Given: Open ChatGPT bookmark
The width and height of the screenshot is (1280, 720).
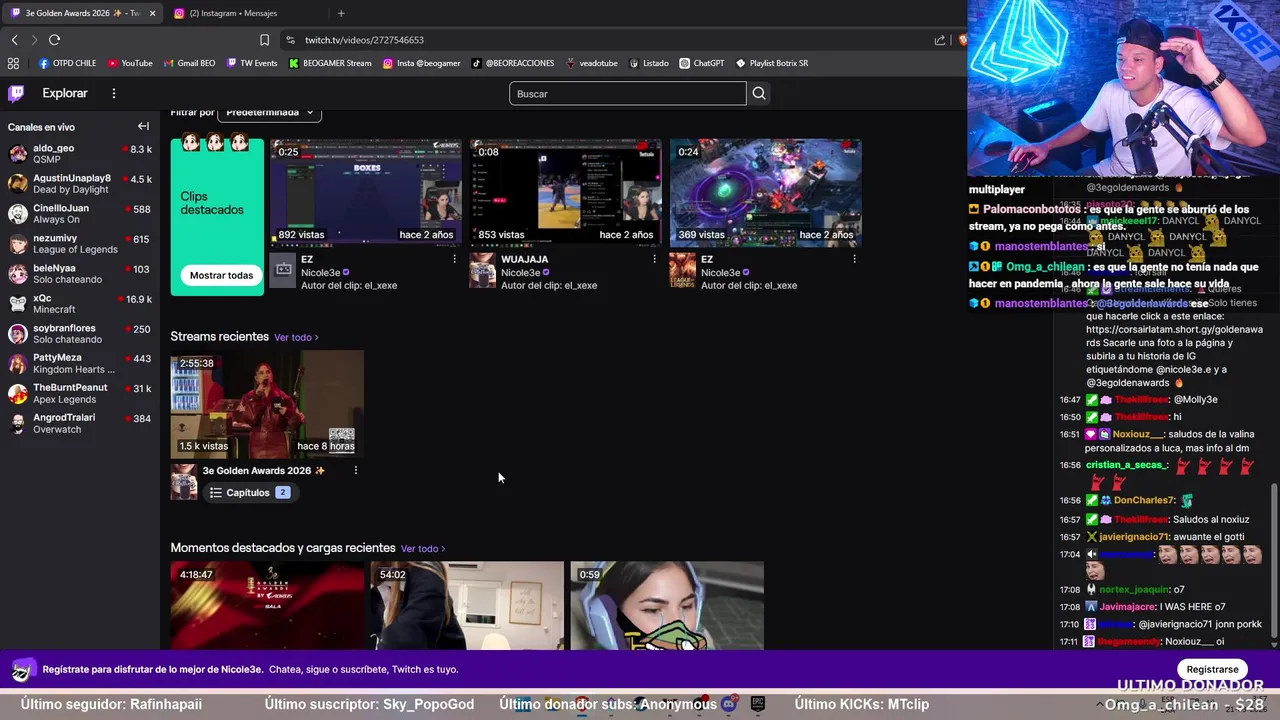Looking at the screenshot, I should pyautogui.click(x=701, y=63).
